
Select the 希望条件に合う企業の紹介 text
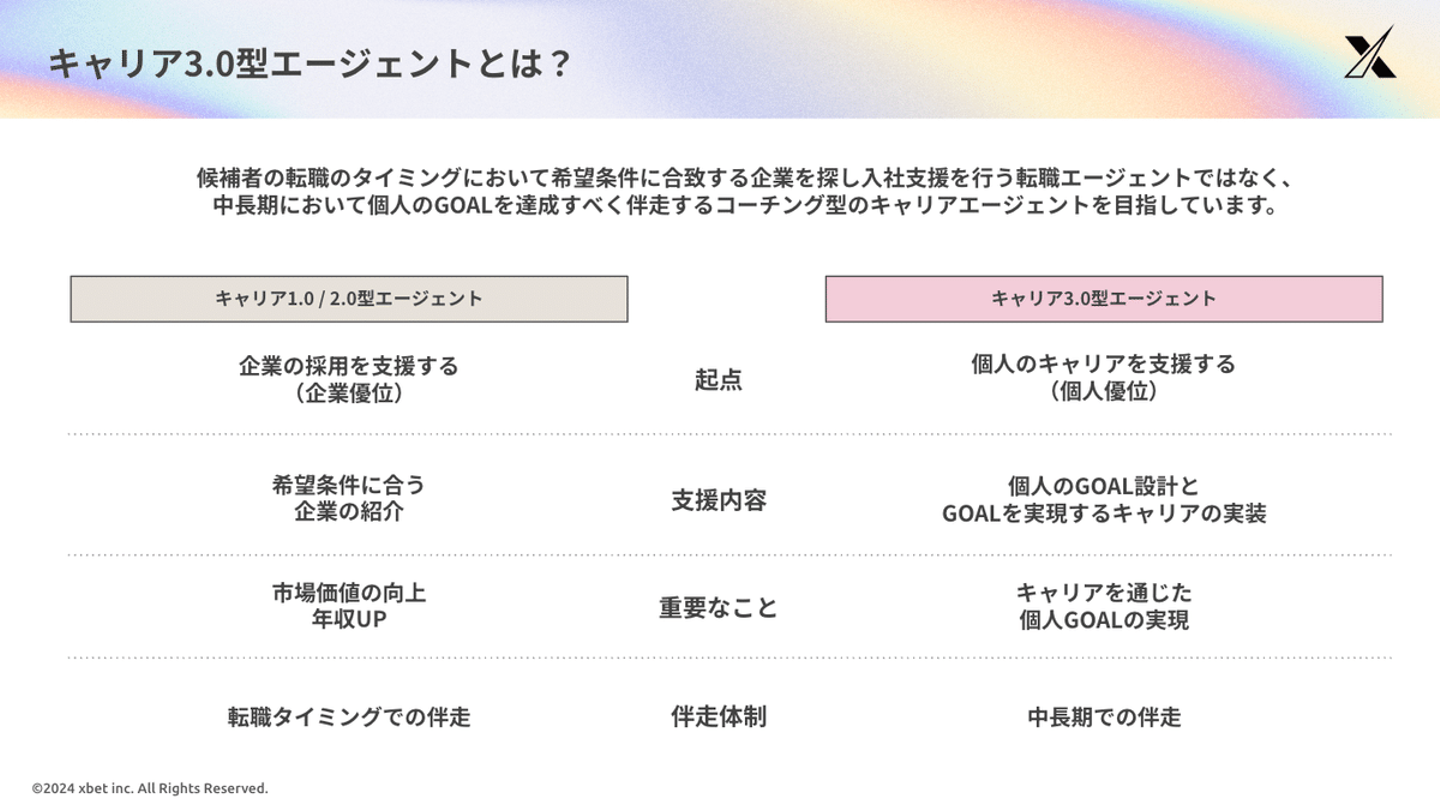pos(349,499)
